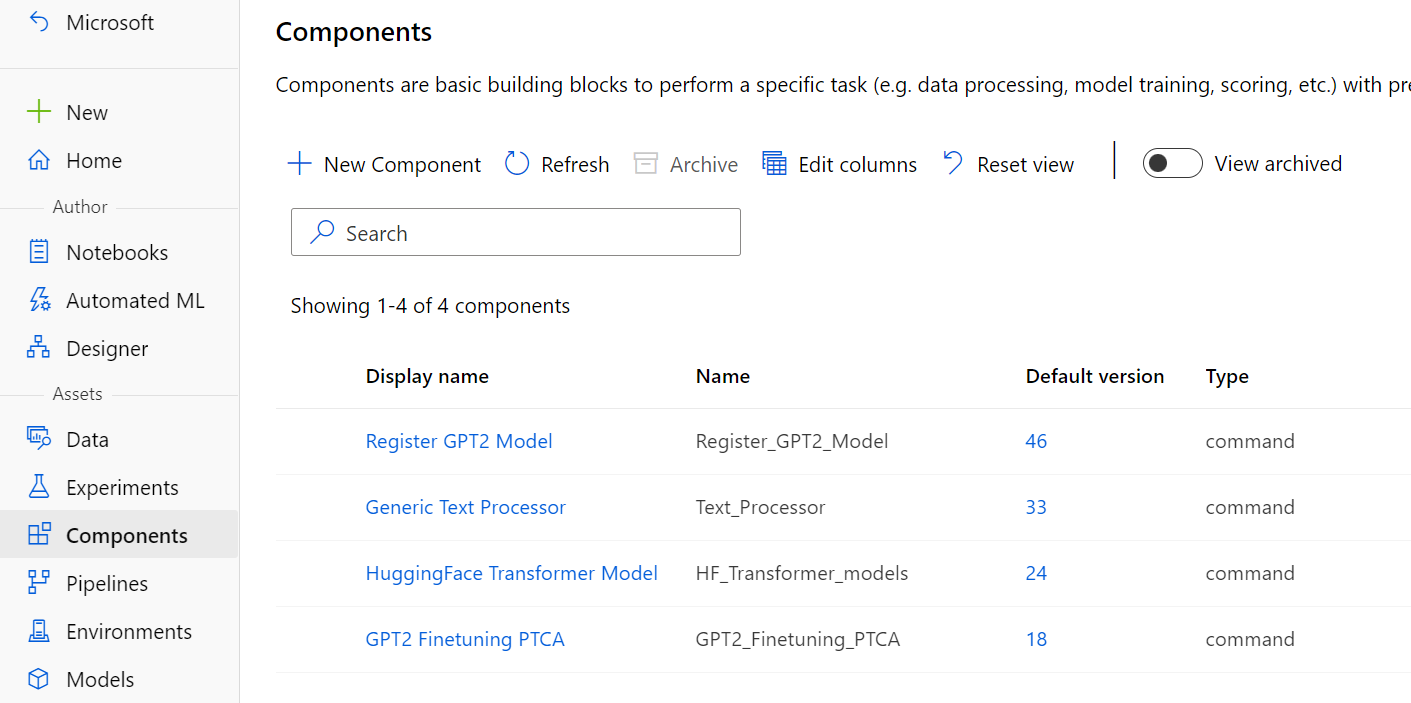Click the Default version column header
The height and width of the screenshot is (703, 1411).
click(x=1095, y=376)
